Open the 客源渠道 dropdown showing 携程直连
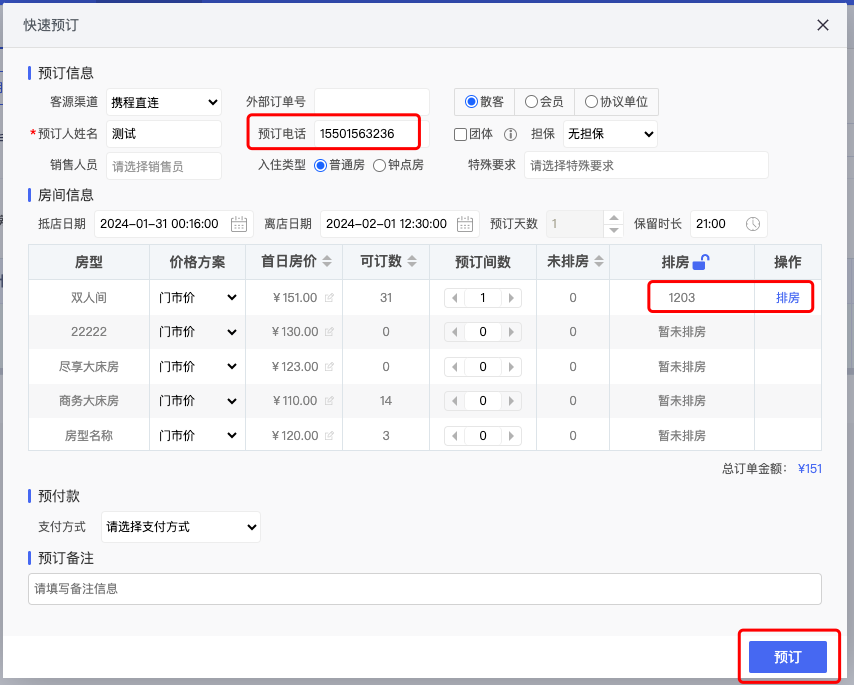The height and width of the screenshot is (685, 854). [x=164, y=102]
